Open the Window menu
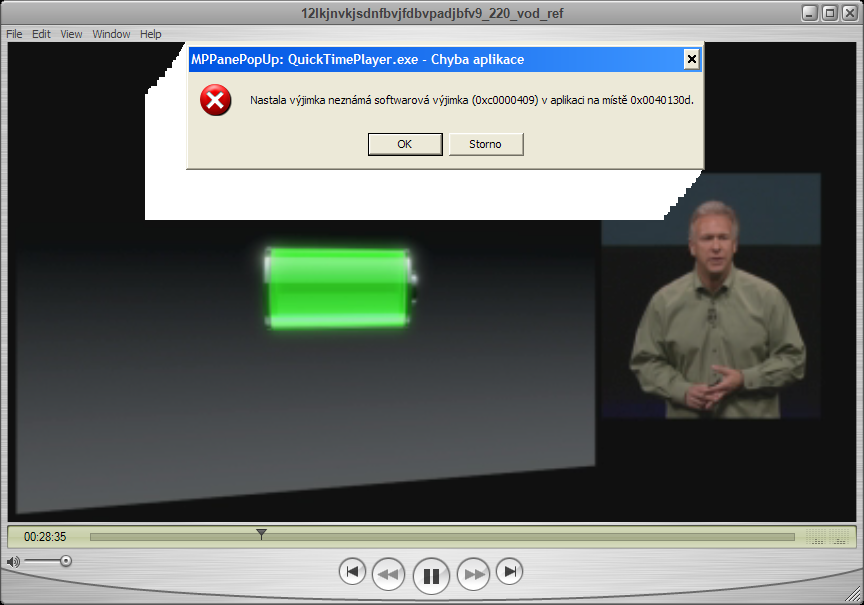This screenshot has width=864, height=605. [x=111, y=34]
